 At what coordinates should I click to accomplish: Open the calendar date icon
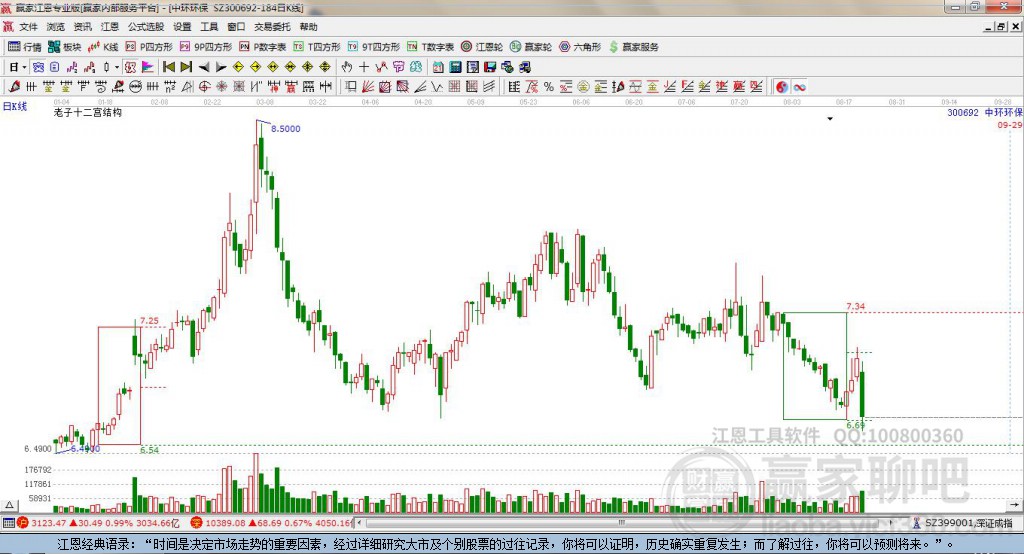coord(438,67)
